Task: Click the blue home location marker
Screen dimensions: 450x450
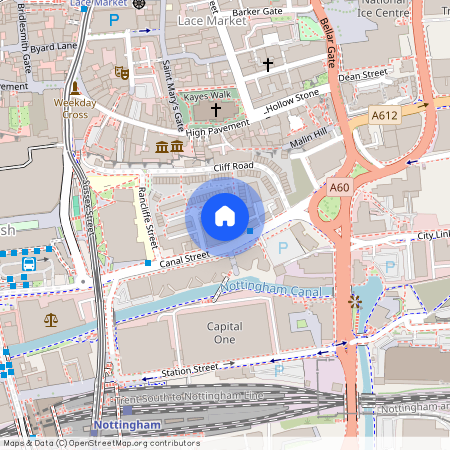Action: click(x=225, y=217)
